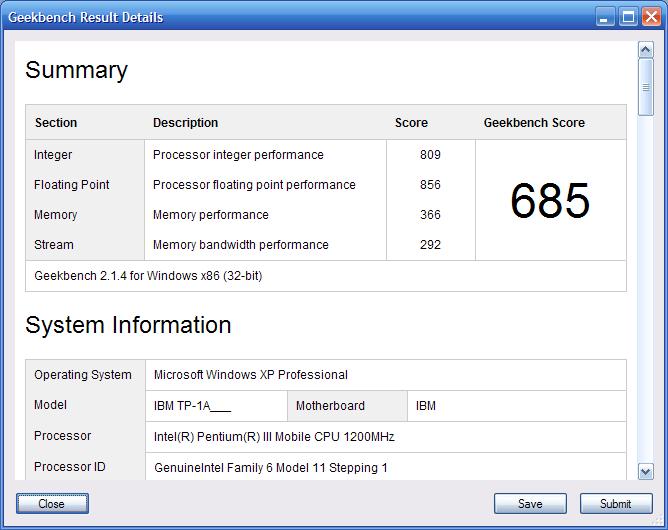The width and height of the screenshot is (668, 530).
Task: Click the Floating Point row label
Action: tap(72, 185)
